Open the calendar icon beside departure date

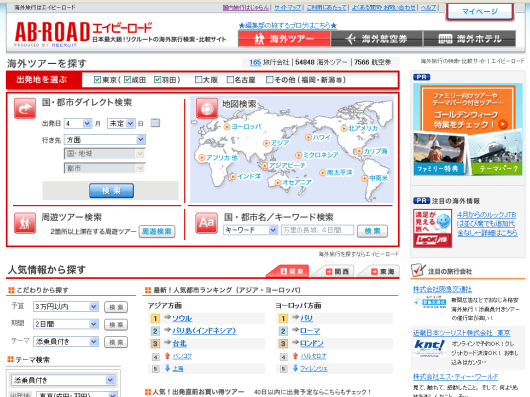click(x=155, y=123)
